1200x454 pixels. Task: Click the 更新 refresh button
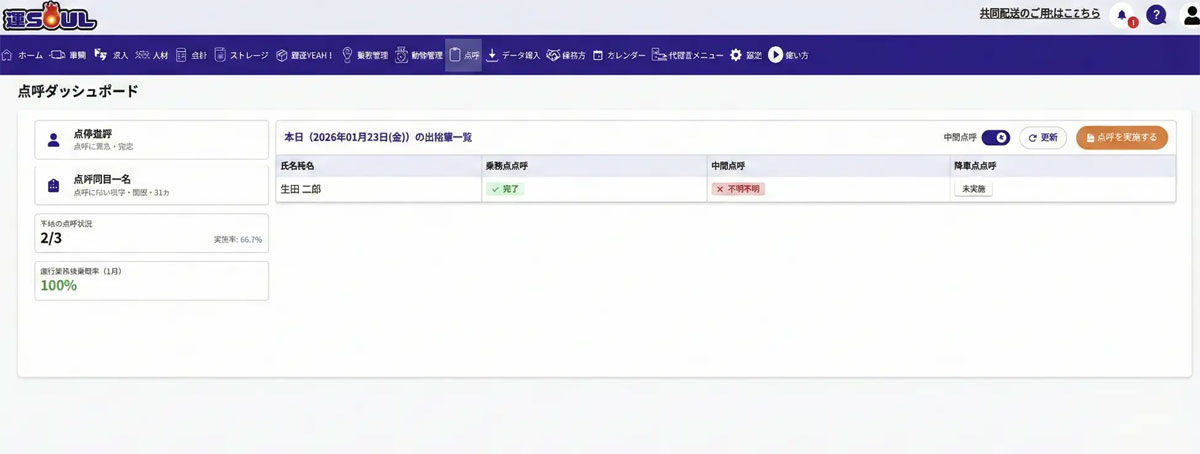(x=1043, y=138)
